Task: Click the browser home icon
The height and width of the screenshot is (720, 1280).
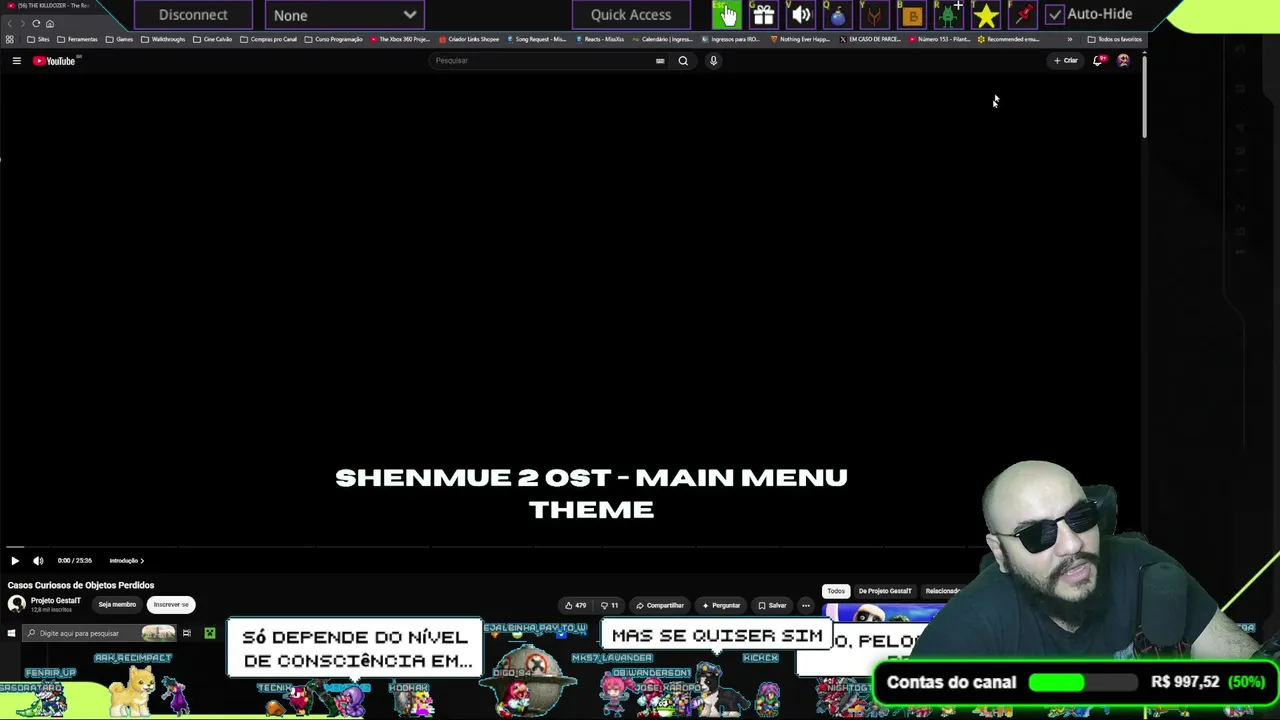Action: pos(50,23)
